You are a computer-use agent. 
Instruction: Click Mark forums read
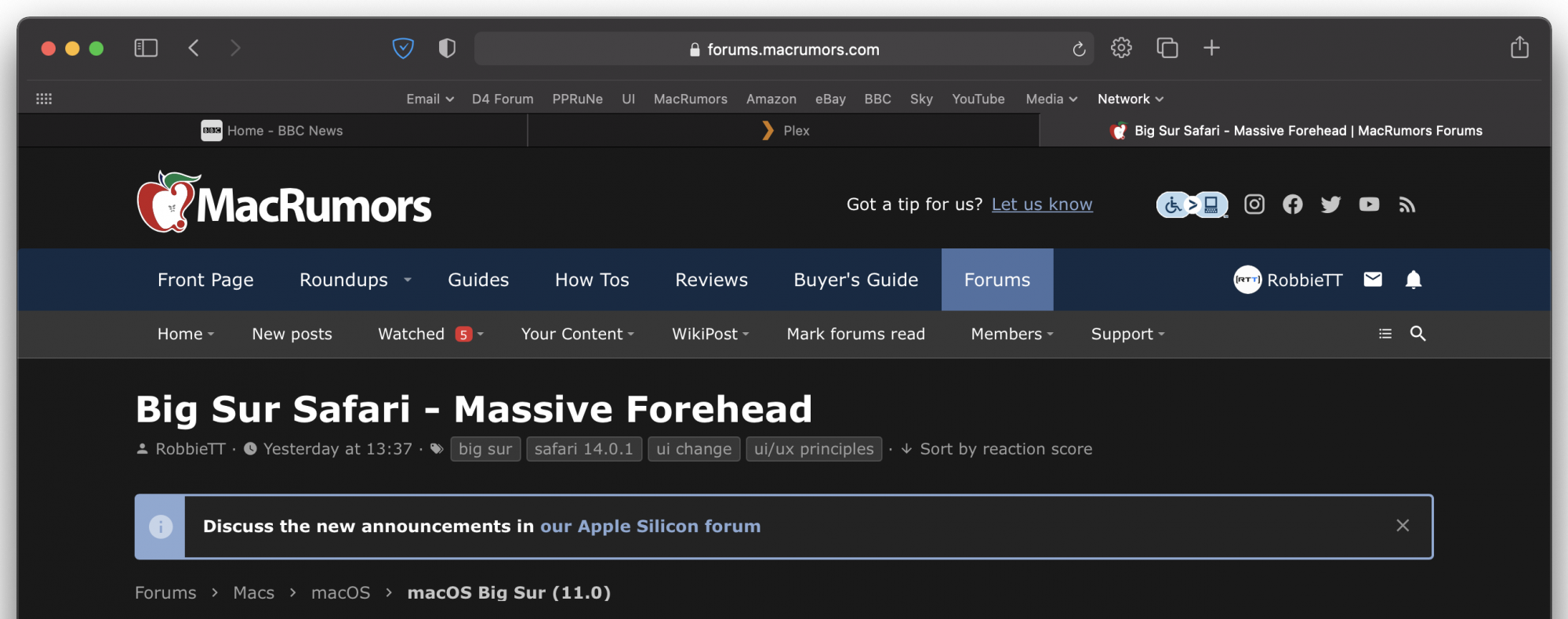[x=855, y=334]
